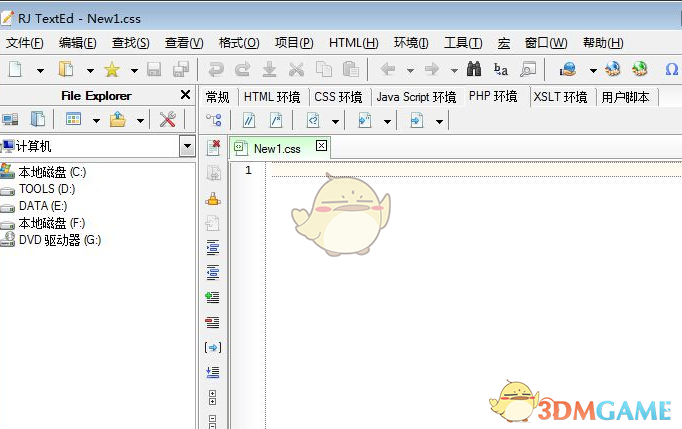The image size is (682, 429).
Task: Click the Open file icon
Action: [x=66, y=69]
